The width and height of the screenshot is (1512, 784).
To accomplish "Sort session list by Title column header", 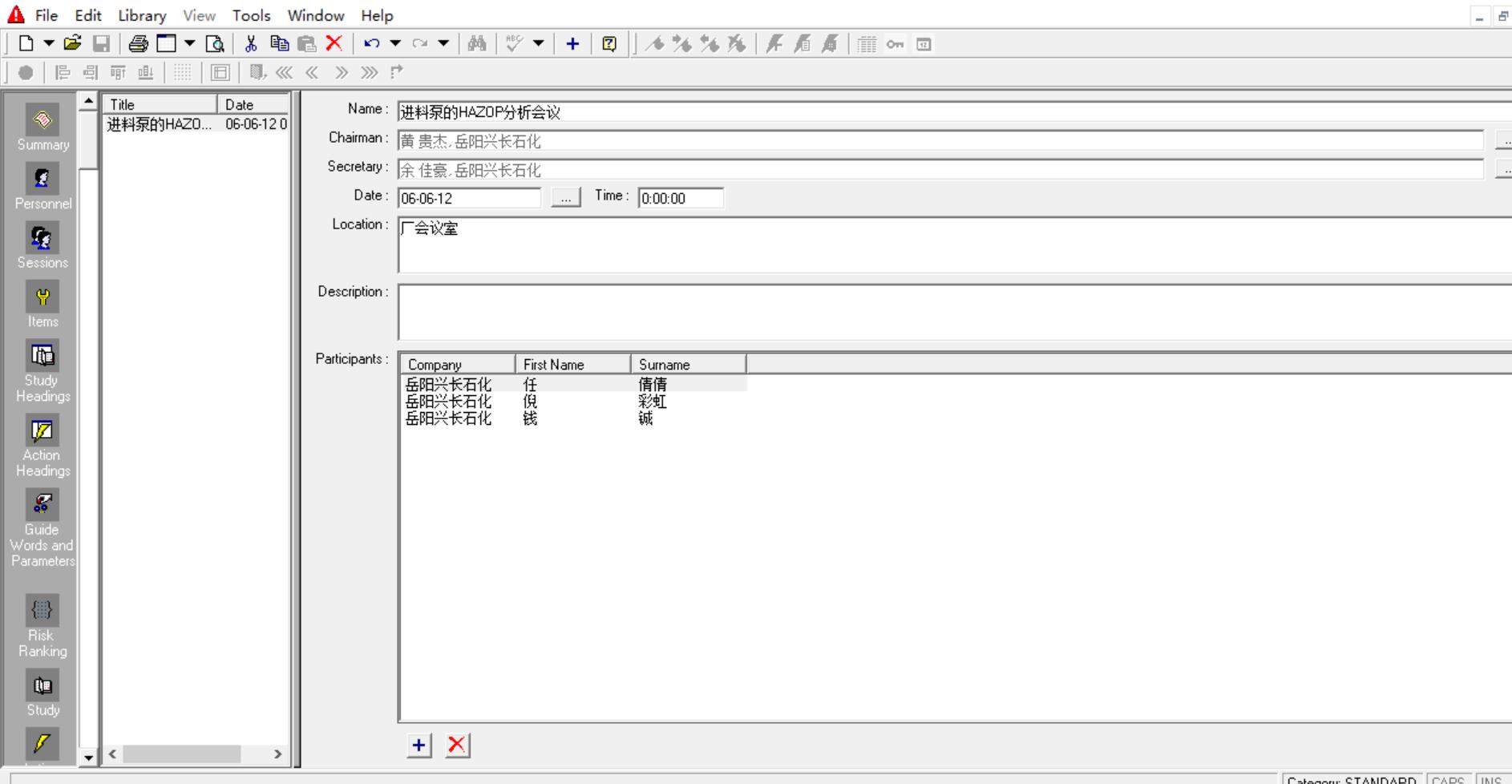I will click(x=160, y=104).
